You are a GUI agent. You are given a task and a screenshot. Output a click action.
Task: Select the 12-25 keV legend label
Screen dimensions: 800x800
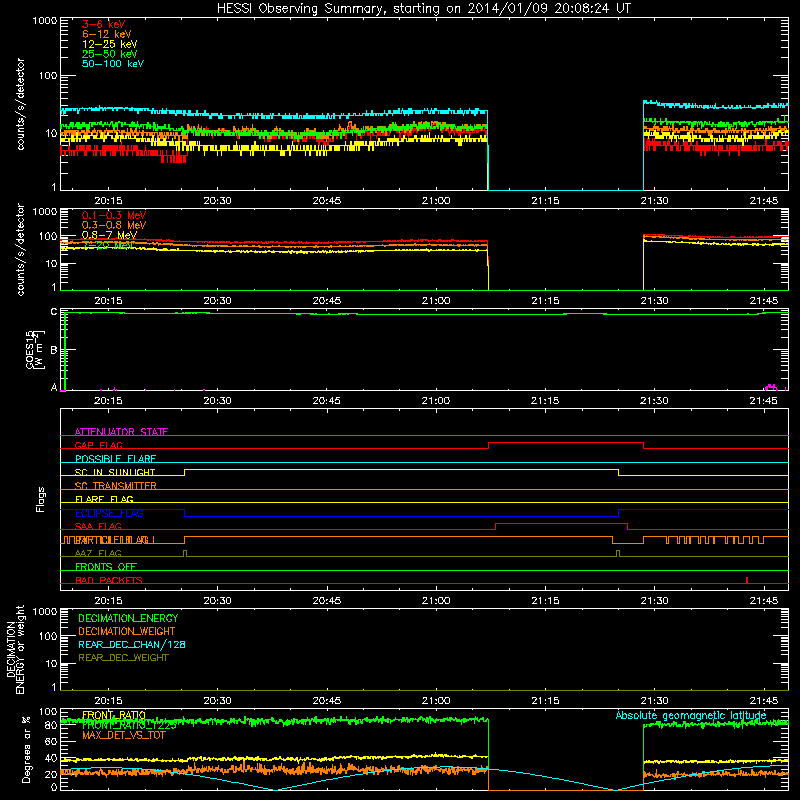click(x=109, y=44)
